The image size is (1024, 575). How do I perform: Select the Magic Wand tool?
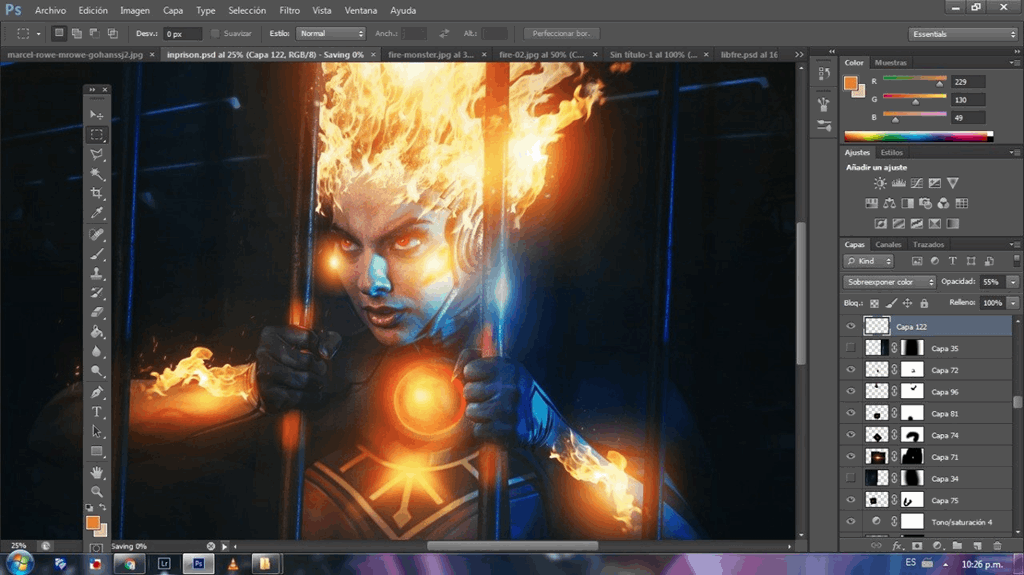pyautogui.click(x=97, y=174)
